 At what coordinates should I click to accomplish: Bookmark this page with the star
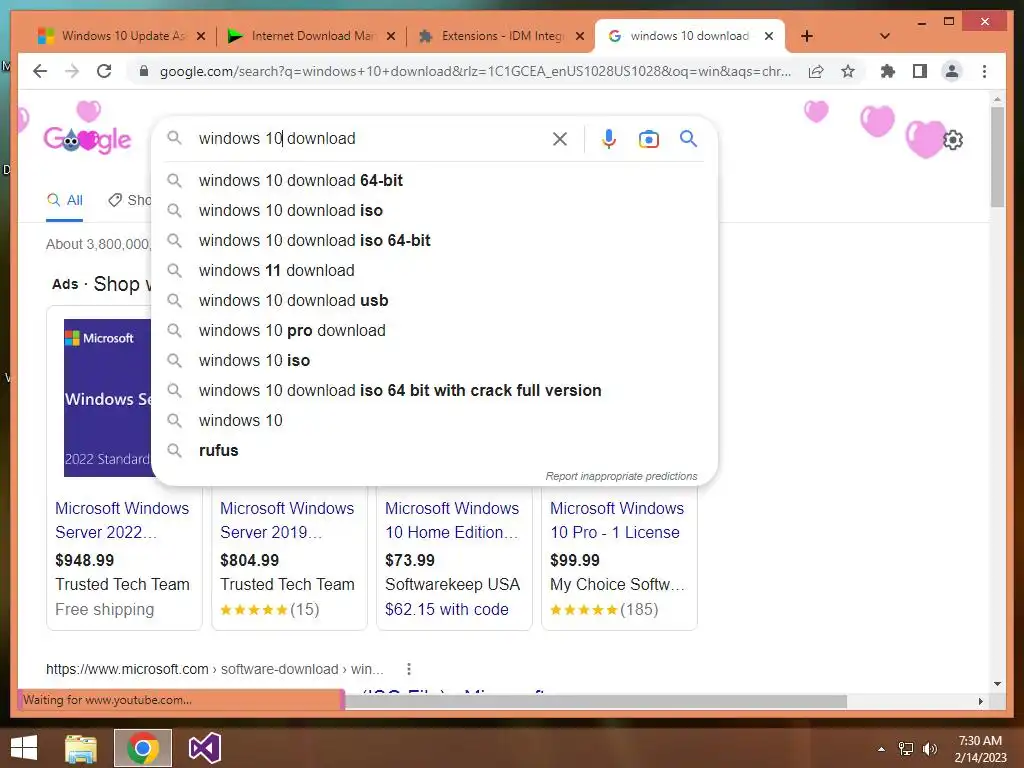[848, 71]
